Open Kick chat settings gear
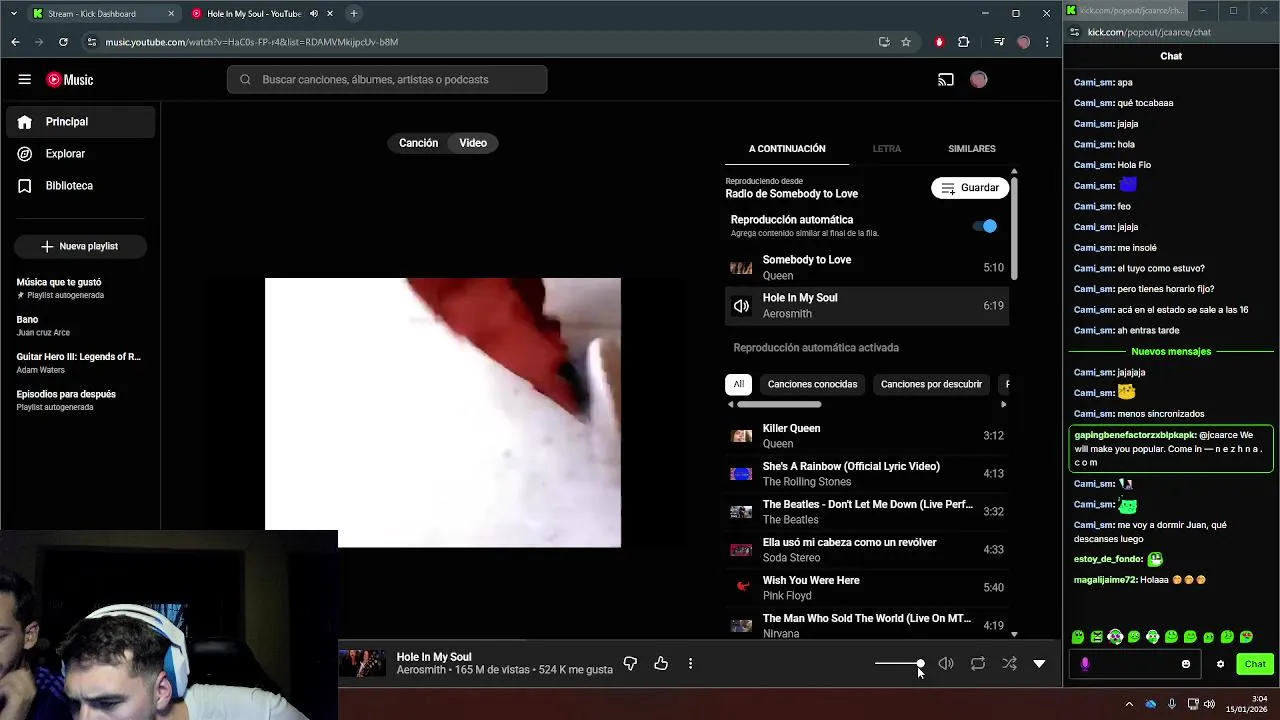Screen dimensions: 1280x720 [x=1220, y=664]
